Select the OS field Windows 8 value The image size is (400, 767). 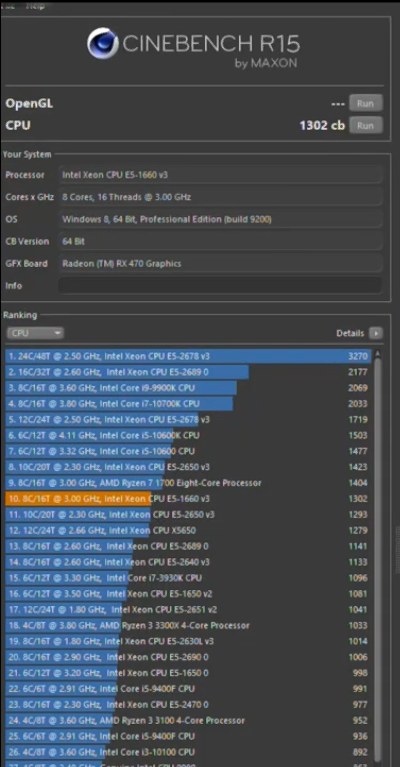tap(220, 219)
